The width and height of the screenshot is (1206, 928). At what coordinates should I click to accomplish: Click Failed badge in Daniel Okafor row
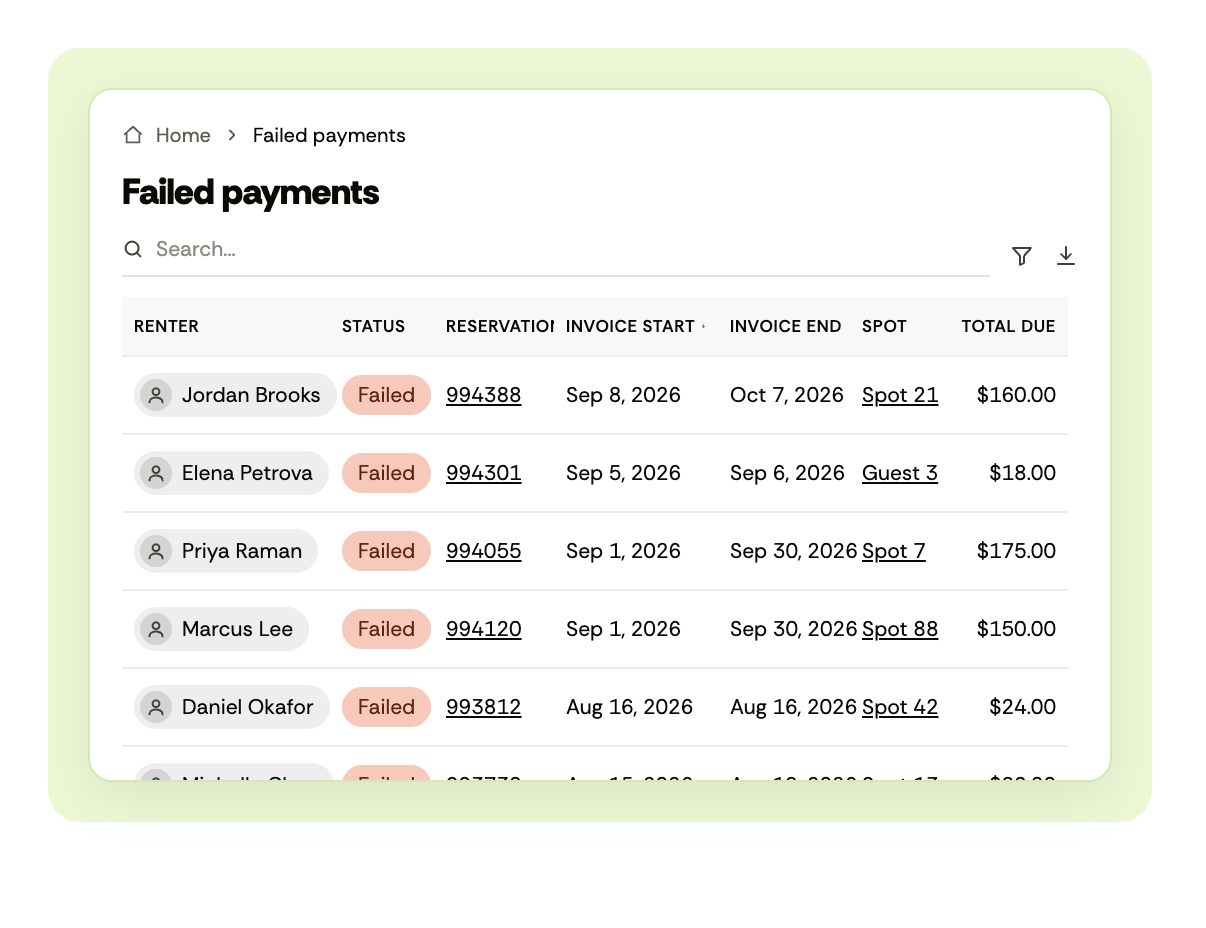pyautogui.click(x=386, y=707)
